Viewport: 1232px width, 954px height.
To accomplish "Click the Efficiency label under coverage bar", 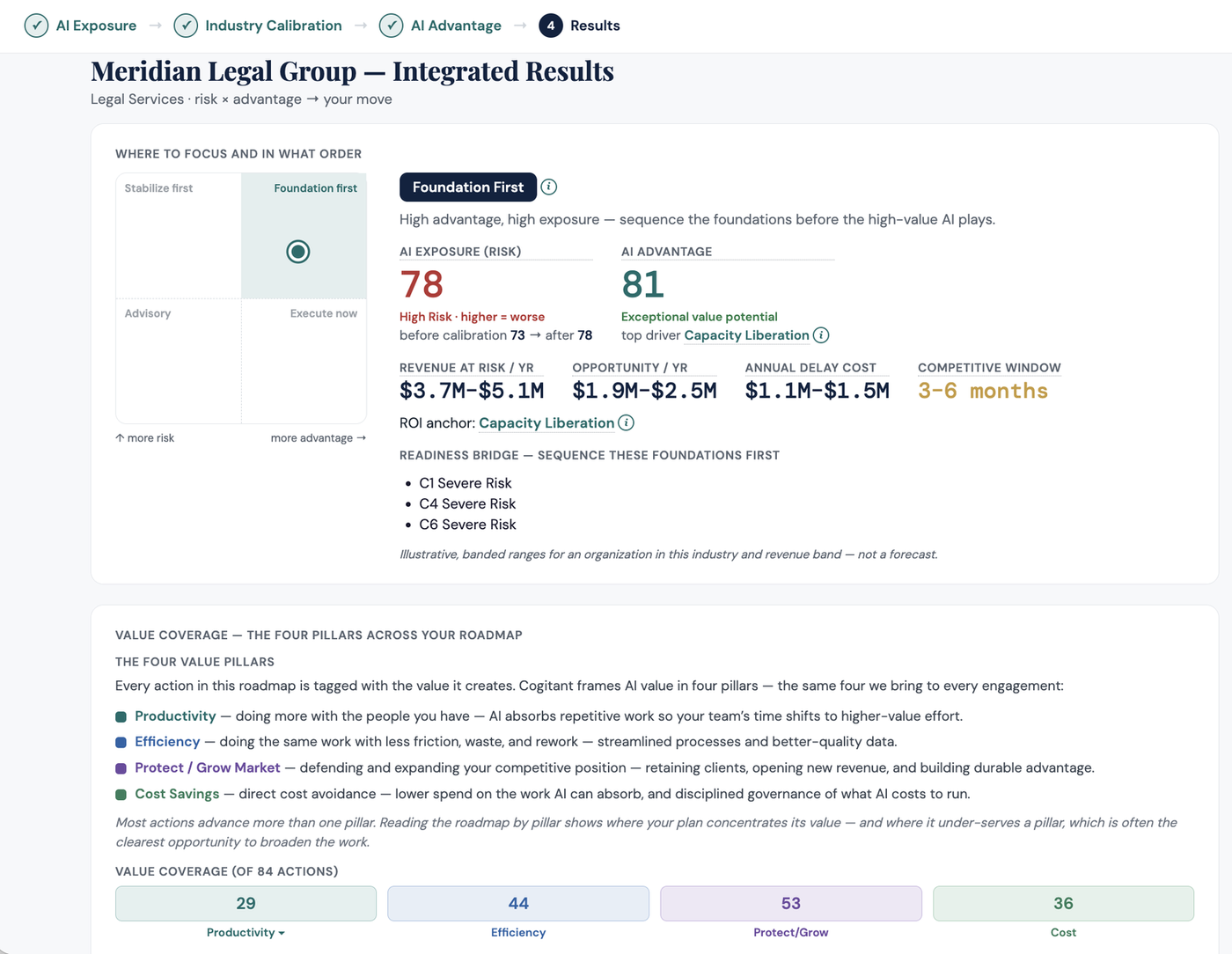I will pyautogui.click(x=518, y=933).
